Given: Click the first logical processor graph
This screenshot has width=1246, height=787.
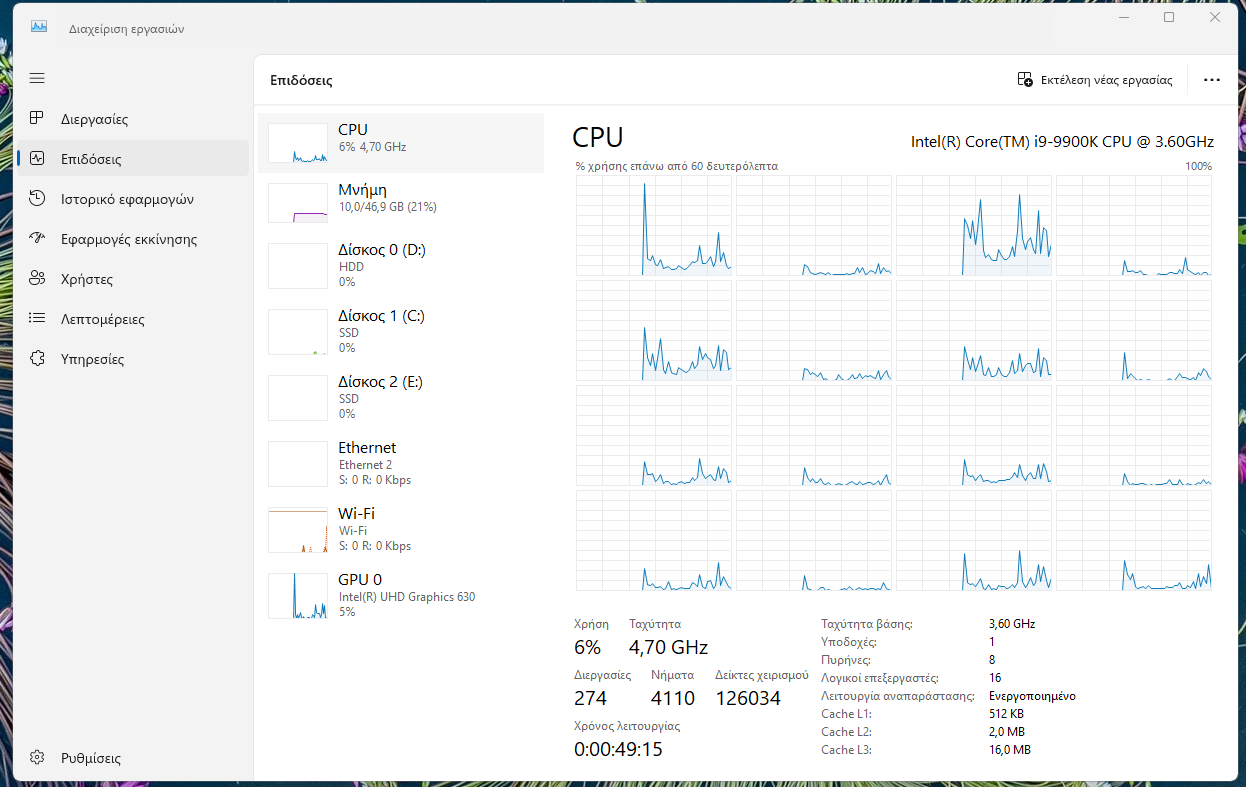Looking at the screenshot, I should (x=653, y=225).
